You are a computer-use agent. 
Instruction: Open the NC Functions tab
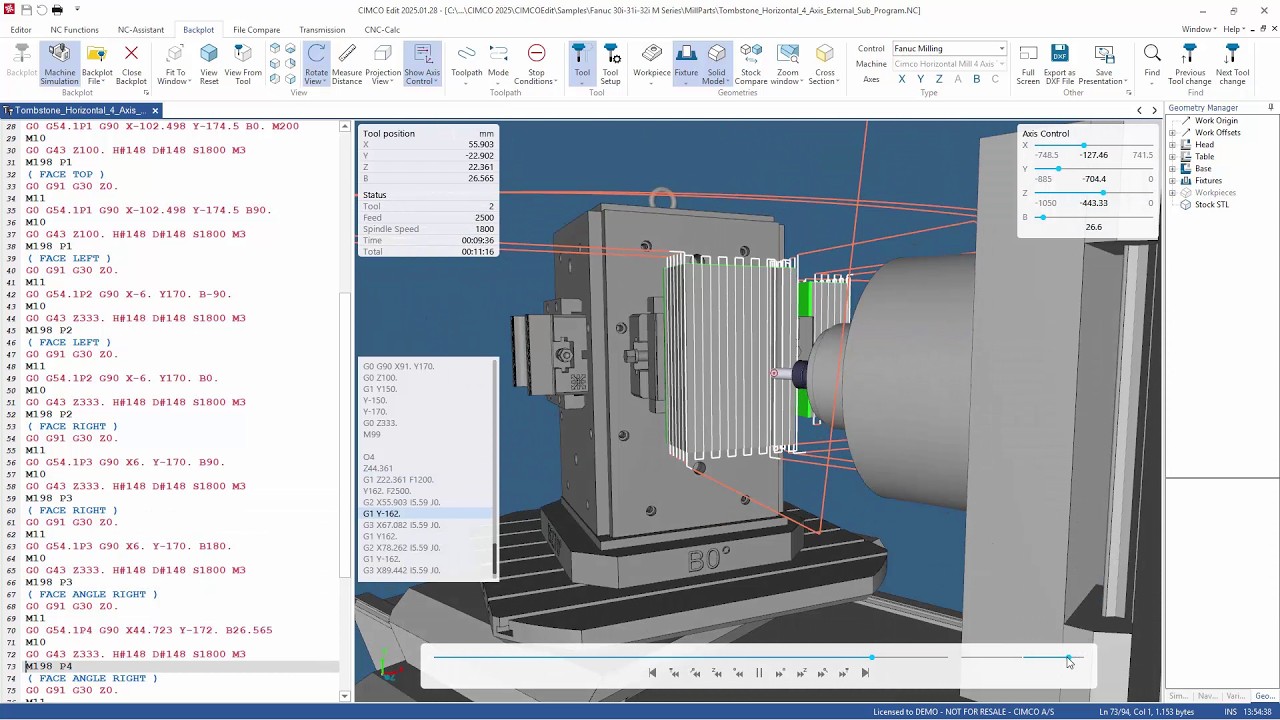coord(74,30)
